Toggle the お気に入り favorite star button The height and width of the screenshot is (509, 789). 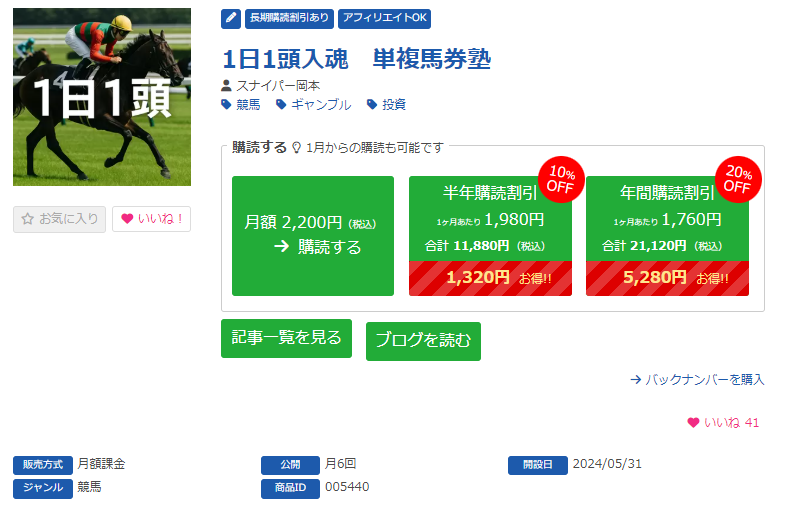pos(59,219)
